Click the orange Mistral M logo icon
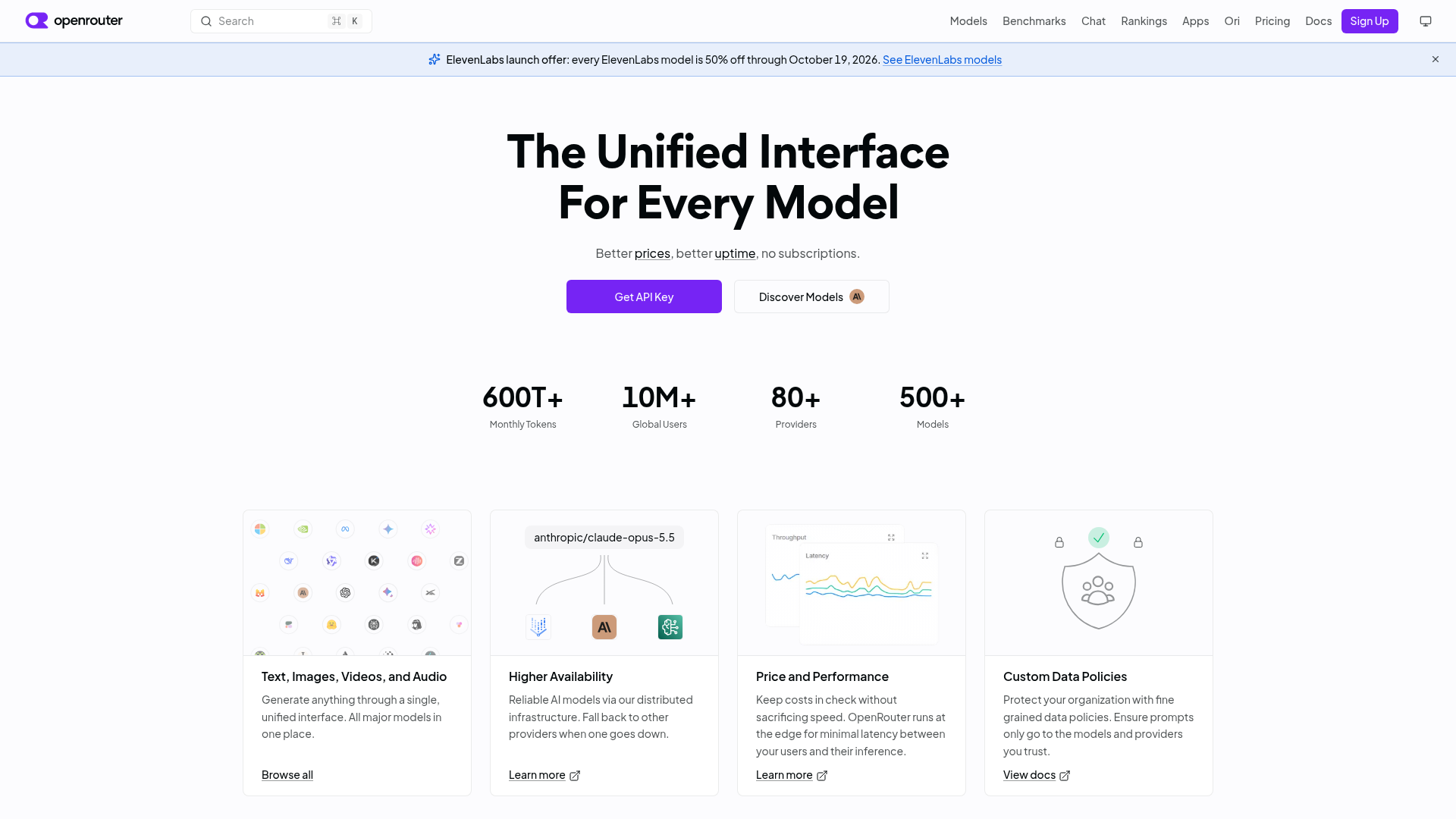Screen dimensions: 1456x819 [x=260, y=593]
